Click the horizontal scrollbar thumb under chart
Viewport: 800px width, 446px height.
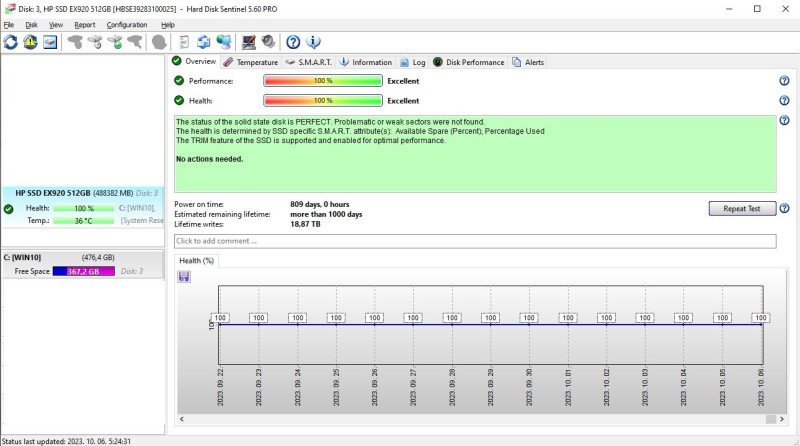pyautogui.click(x=770, y=419)
